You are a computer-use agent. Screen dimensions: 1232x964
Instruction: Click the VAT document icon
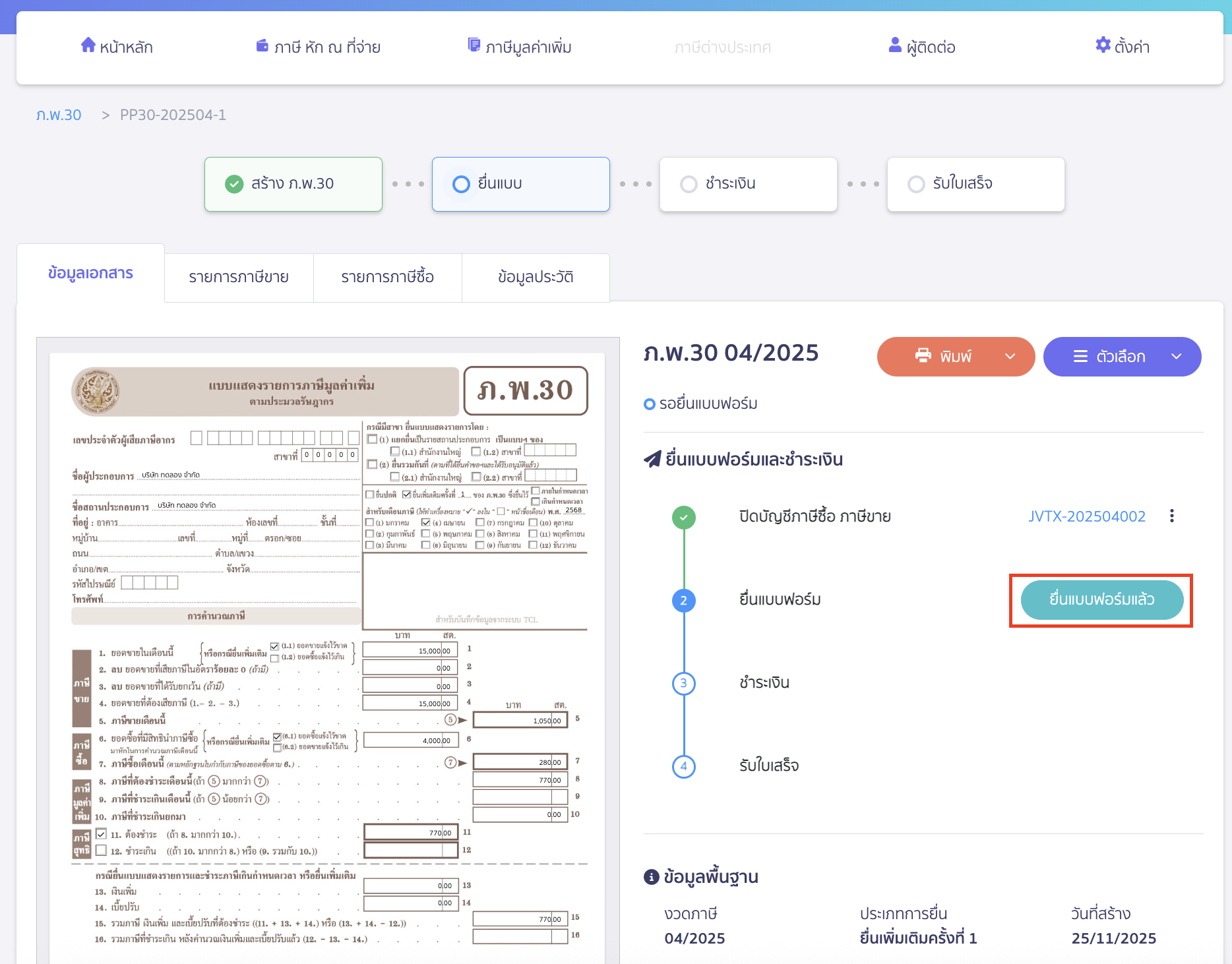click(474, 45)
